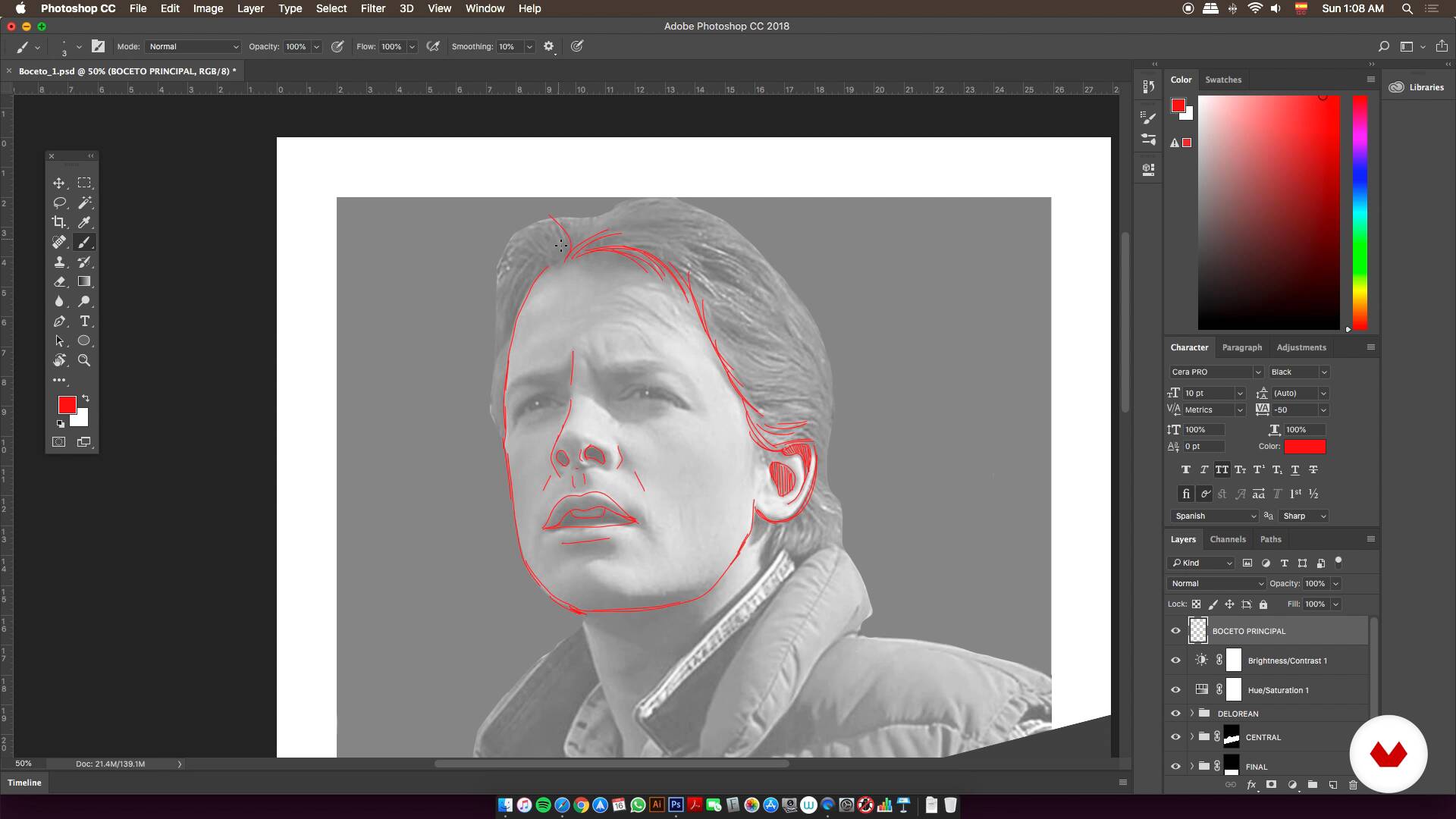Switch to the Channels tab
This screenshot has height=819, width=1456.
(1228, 539)
